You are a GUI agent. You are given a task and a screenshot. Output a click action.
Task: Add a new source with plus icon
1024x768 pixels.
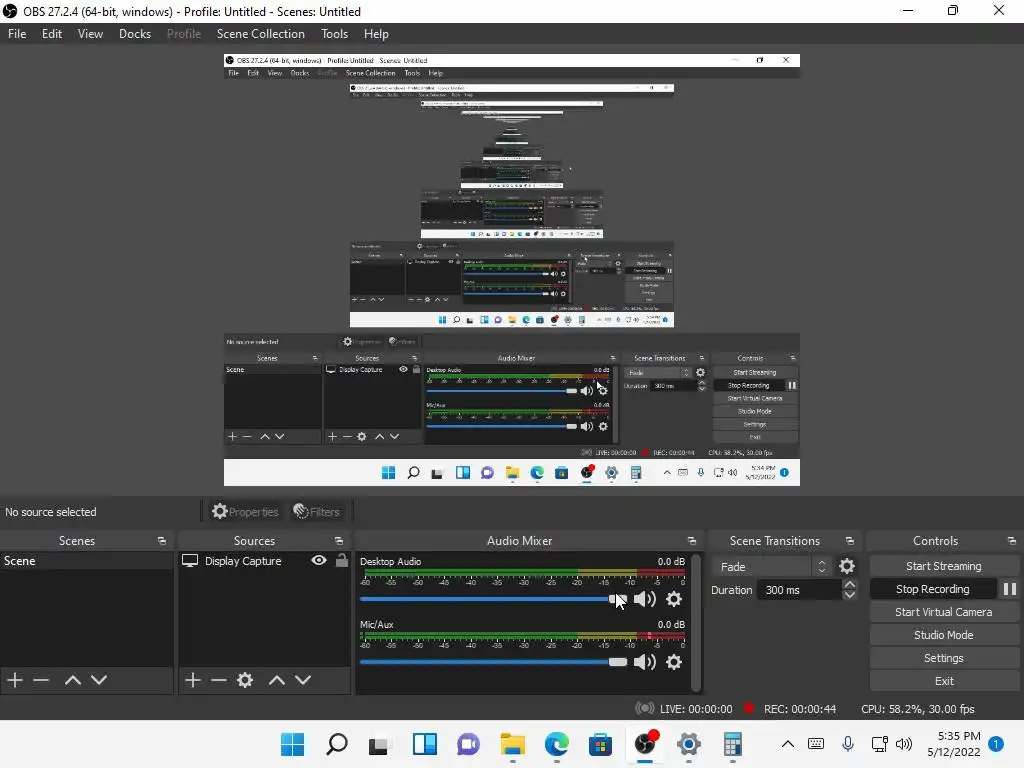point(193,680)
